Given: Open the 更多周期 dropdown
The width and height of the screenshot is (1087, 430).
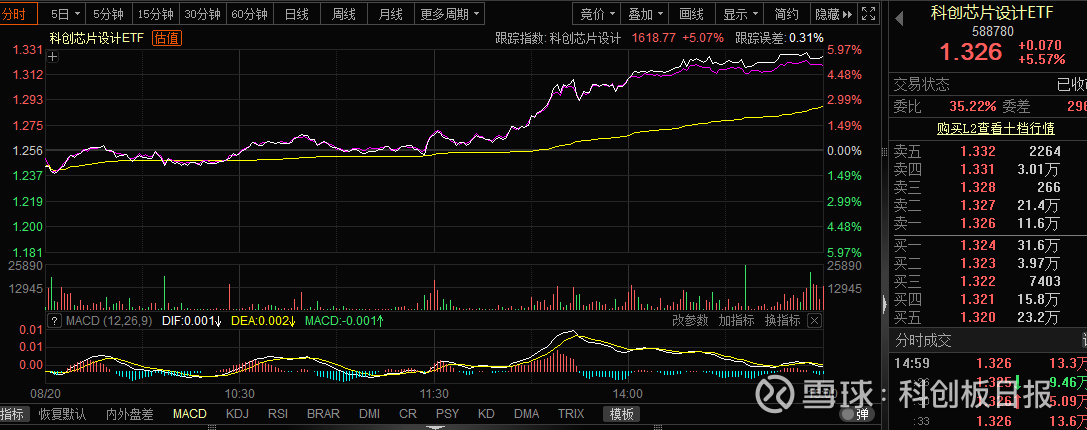Looking at the screenshot, I should click(x=450, y=14).
